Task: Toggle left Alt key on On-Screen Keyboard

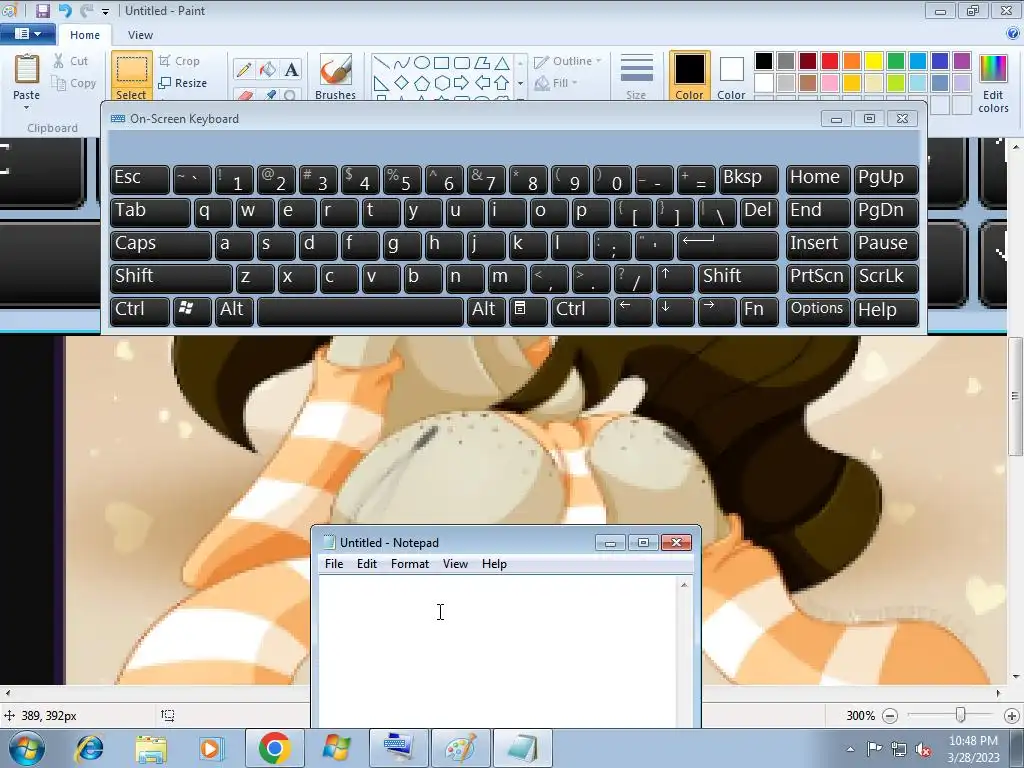Action: pos(234,310)
